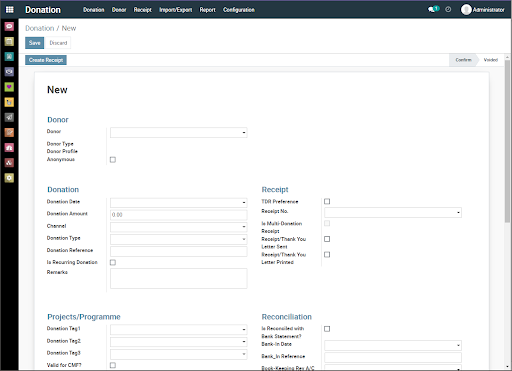Click the Donation Amount input field
The width and height of the screenshot is (512, 371).
pos(179,215)
